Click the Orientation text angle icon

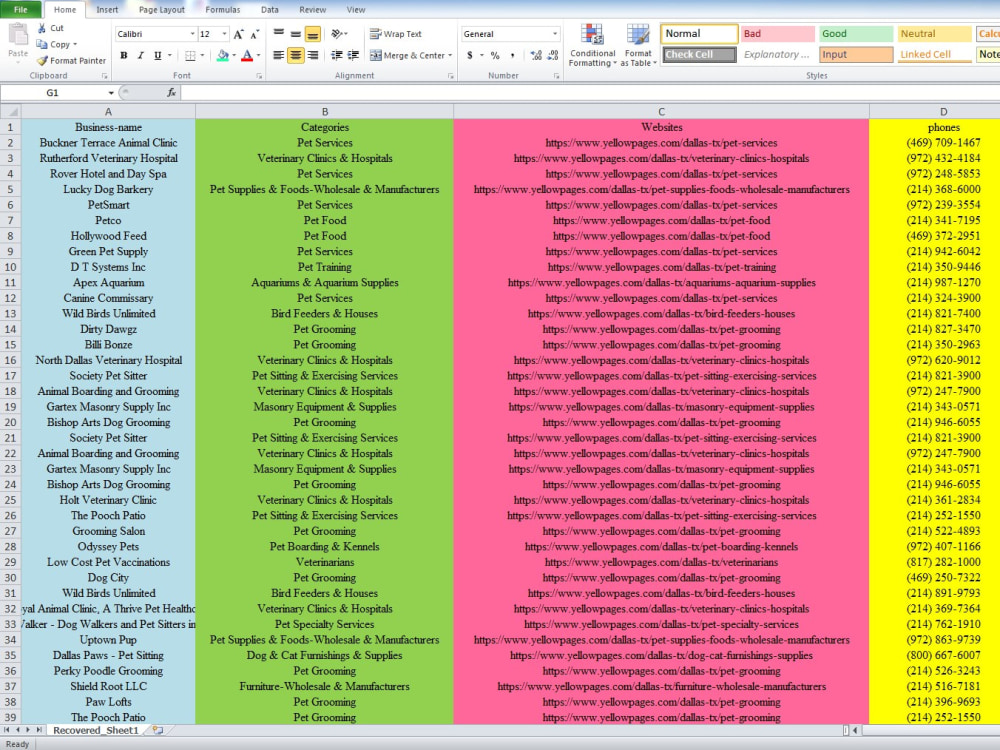(x=337, y=34)
